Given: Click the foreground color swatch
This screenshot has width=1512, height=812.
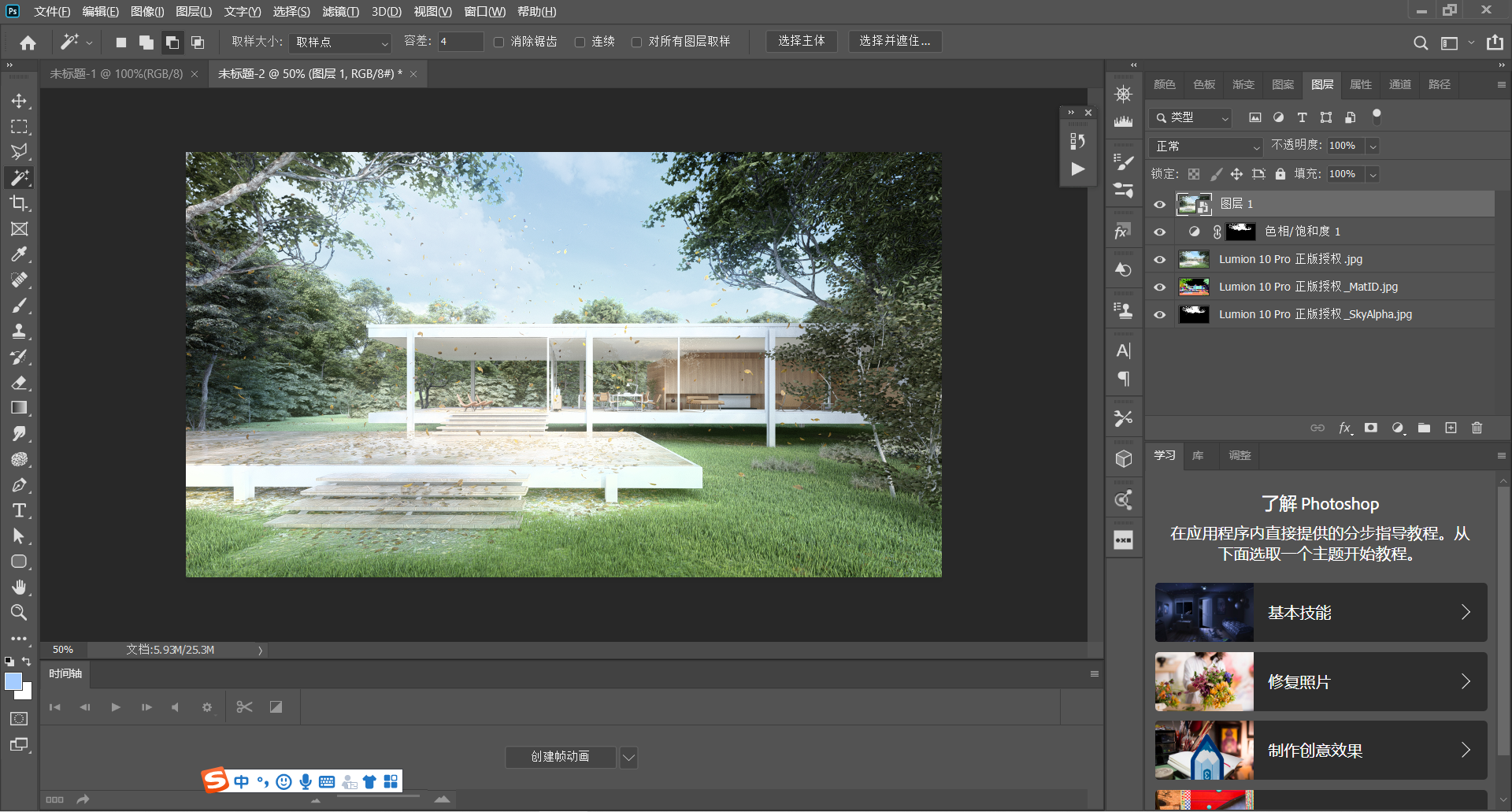Looking at the screenshot, I should (13, 682).
